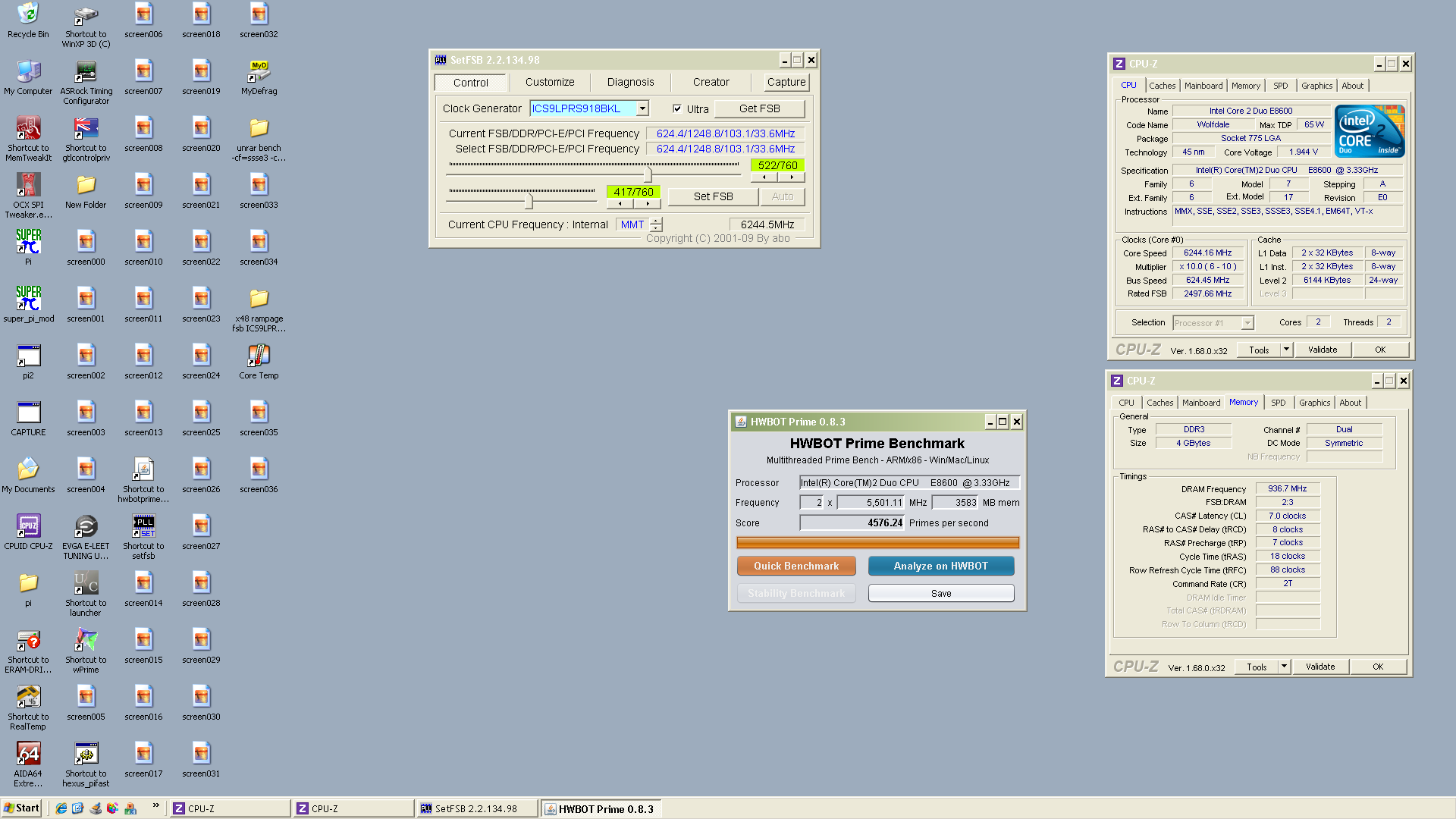Open OCX SPI Tweaker icon
The width and height of the screenshot is (1456, 819).
click(28, 196)
